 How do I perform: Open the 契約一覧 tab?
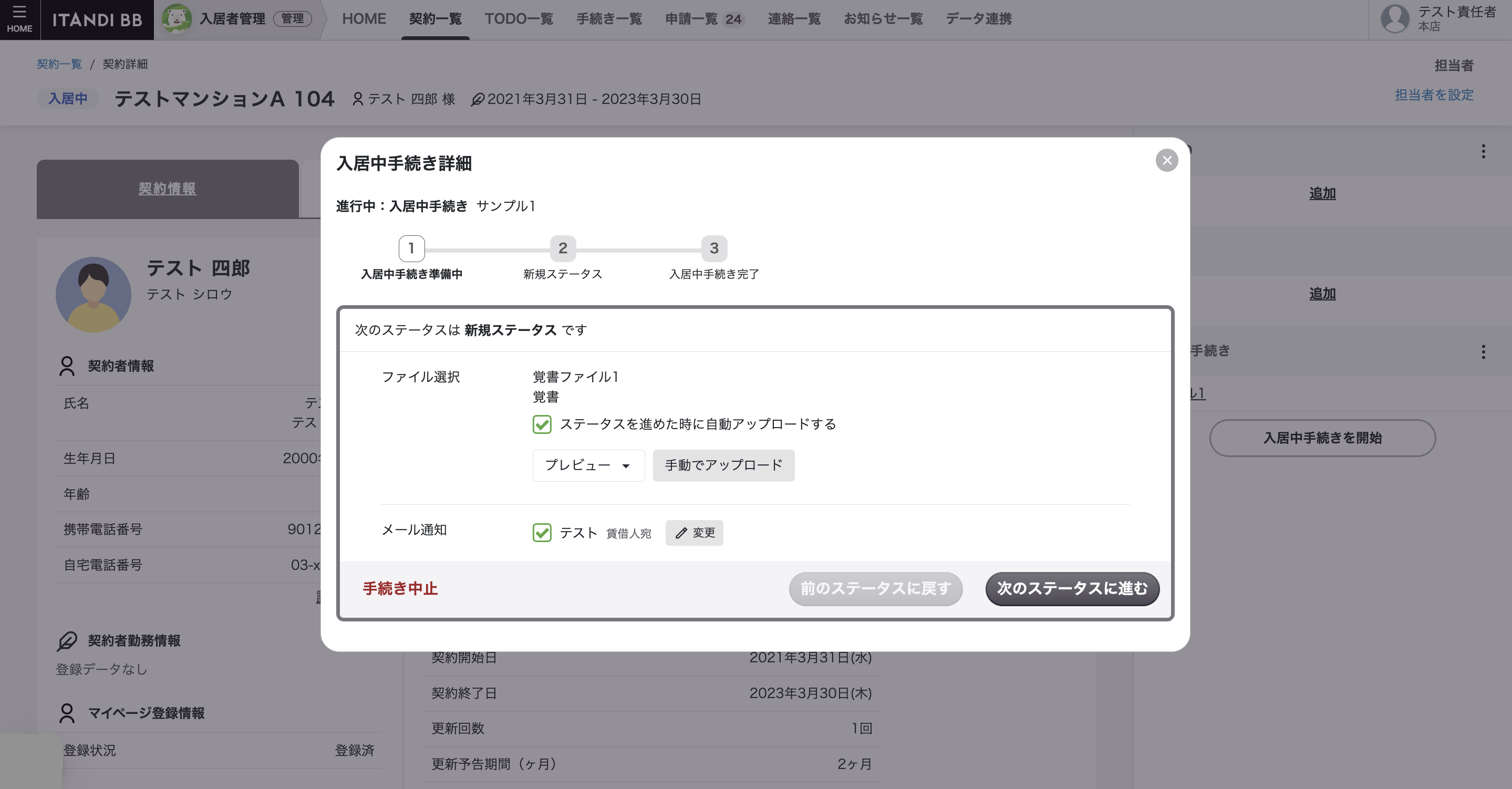pos(435,19)
